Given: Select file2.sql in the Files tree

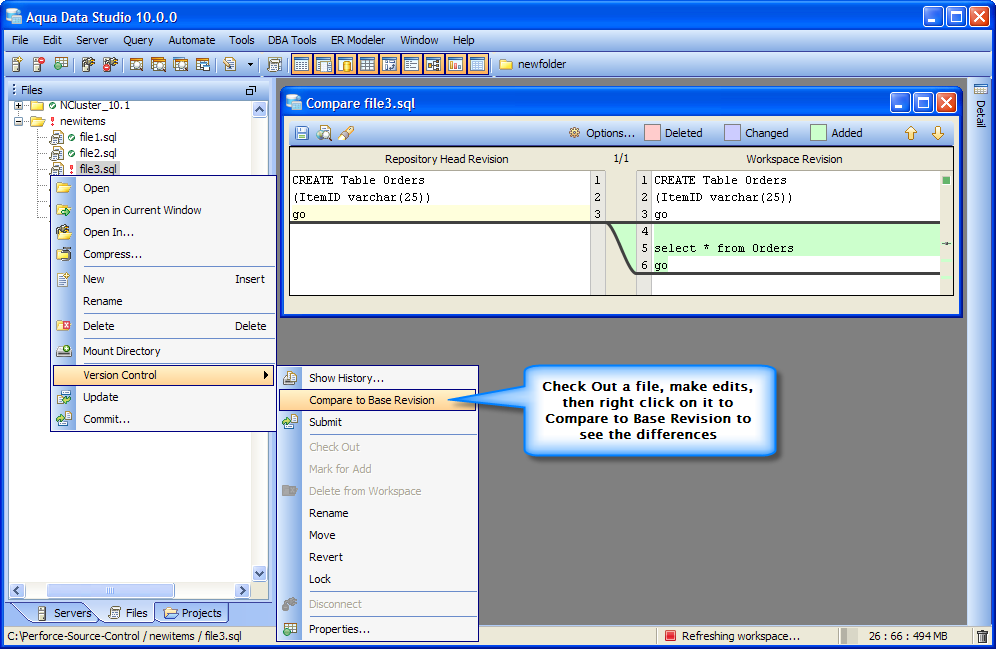Looking at the screenshot, I should [x=98, y=153].
